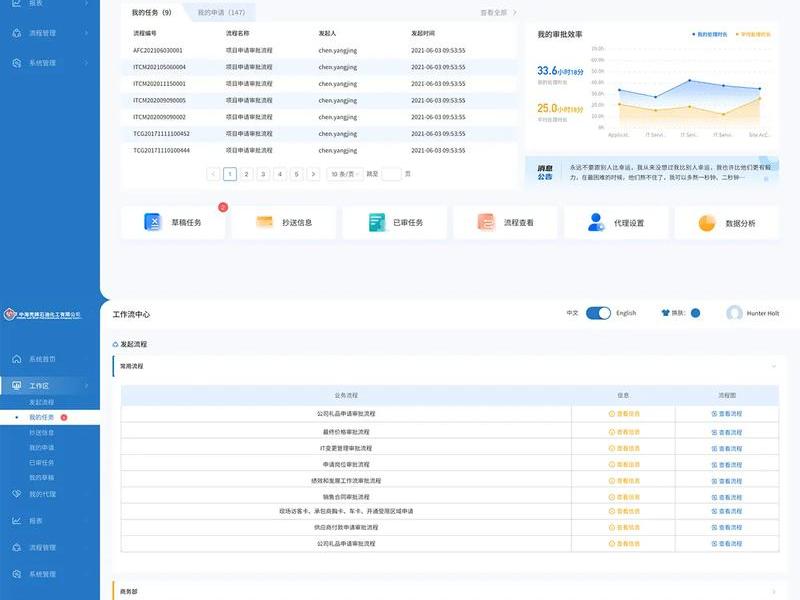Click flowchart icon in 申请岗位审批流程 row
800x600 pixels.
[714, 465]
